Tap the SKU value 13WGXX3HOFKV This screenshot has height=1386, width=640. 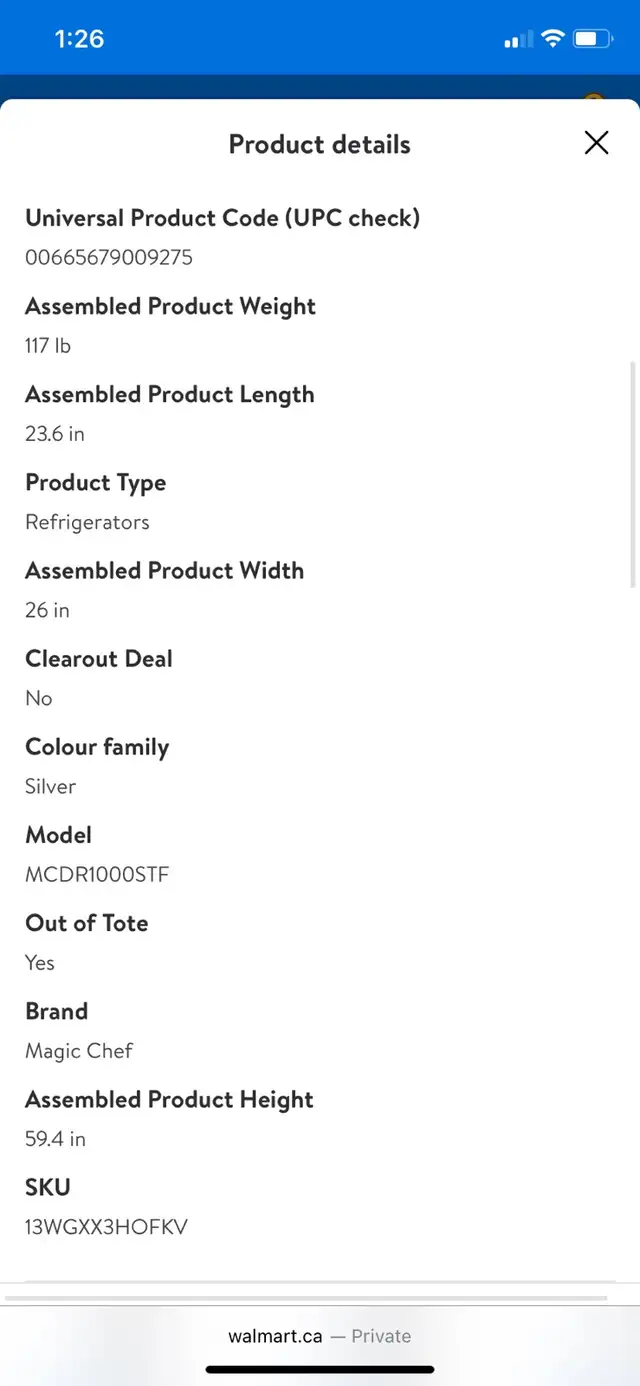[x=106, y=1226]
